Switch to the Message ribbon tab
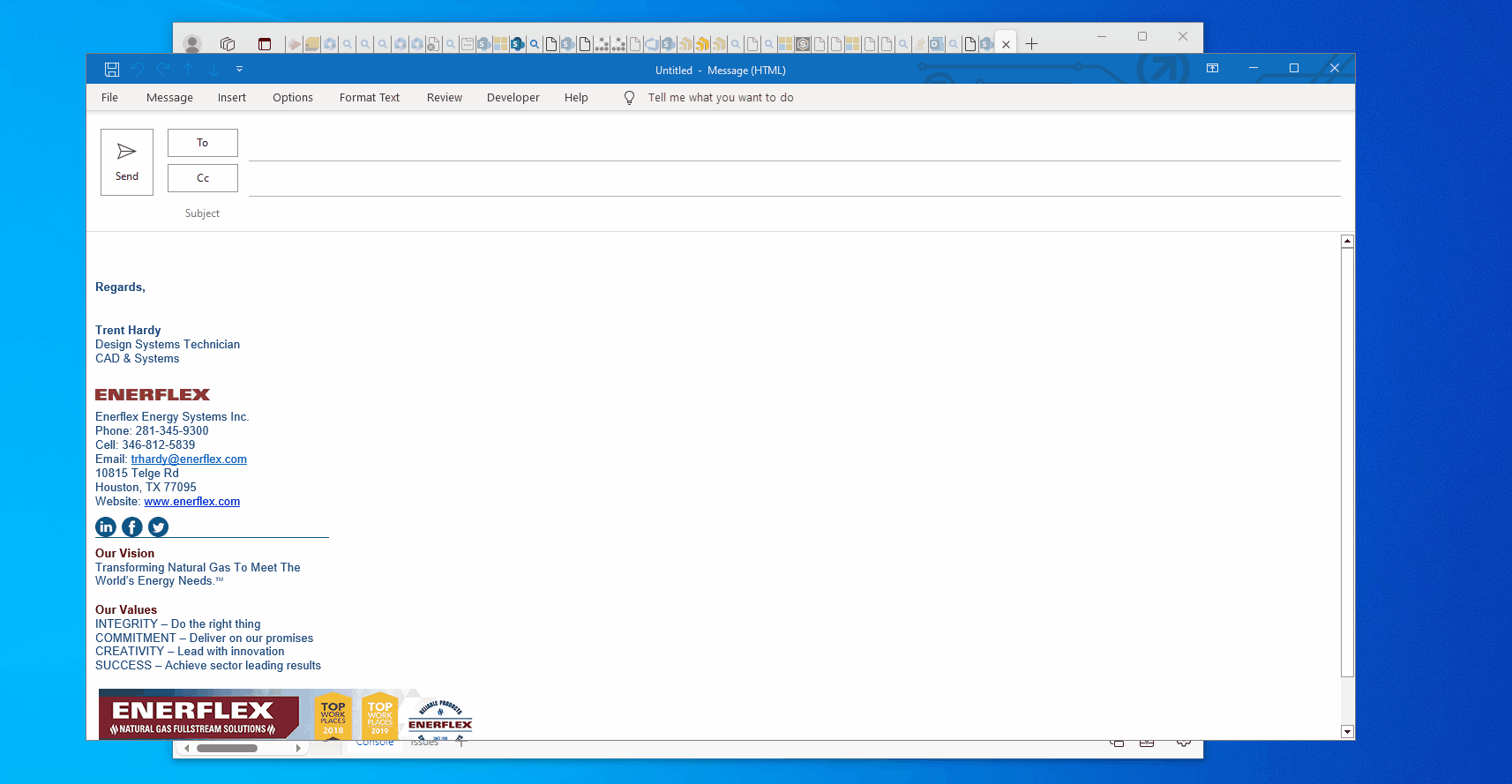This screenshot has width=1512, height=784. pyautogui.click(x=169, y=98)
